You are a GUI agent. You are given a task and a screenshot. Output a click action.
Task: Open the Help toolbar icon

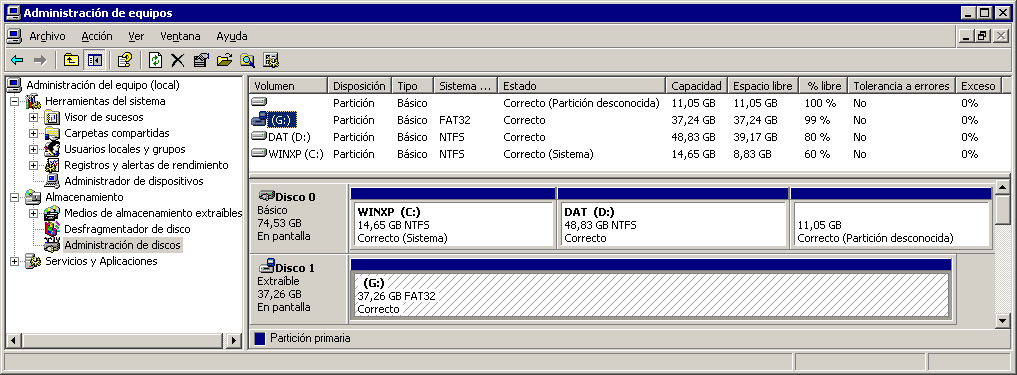pos(124,60)
